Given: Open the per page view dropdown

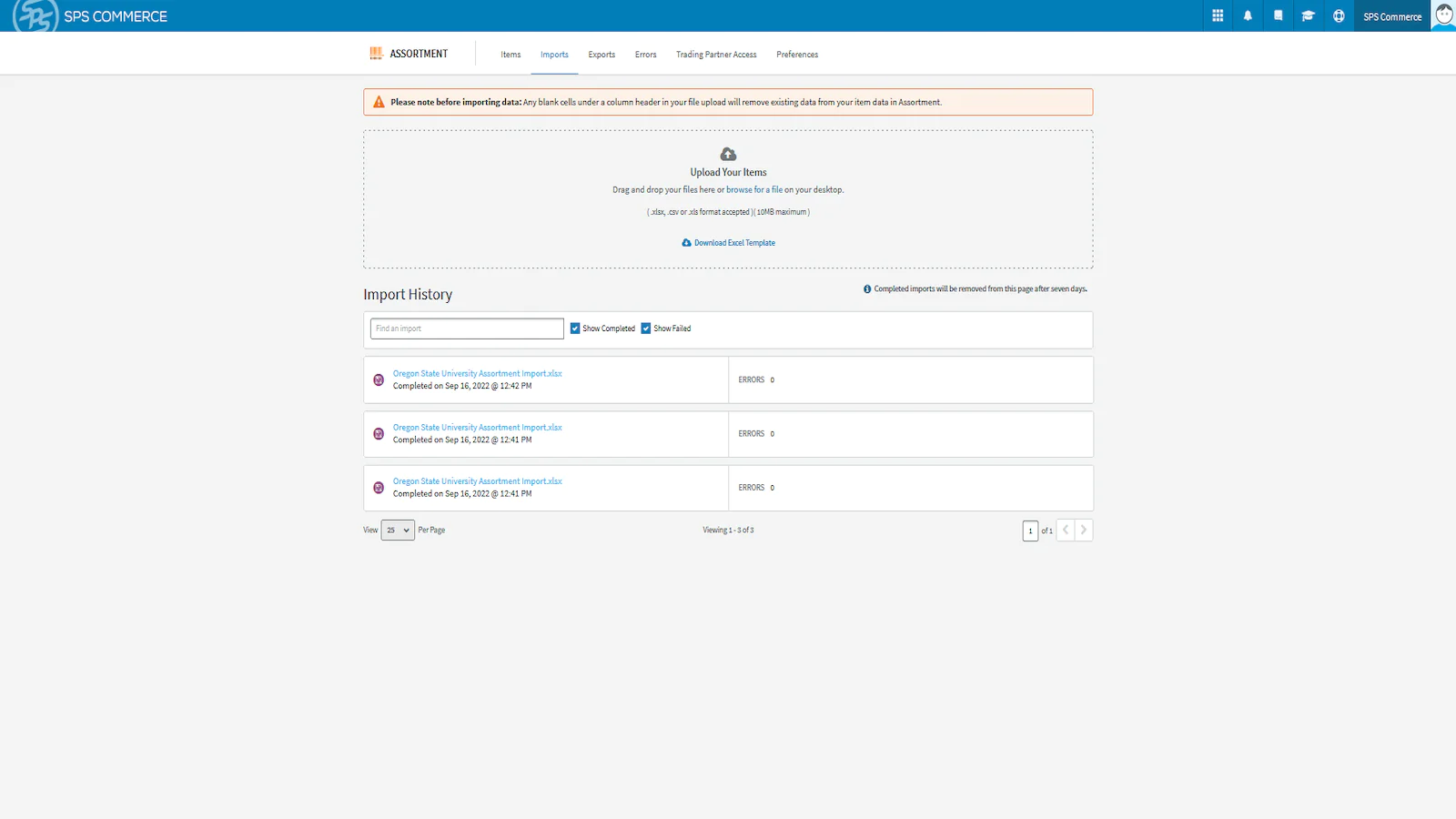Looking at the screenshot, I should (398, 531).
